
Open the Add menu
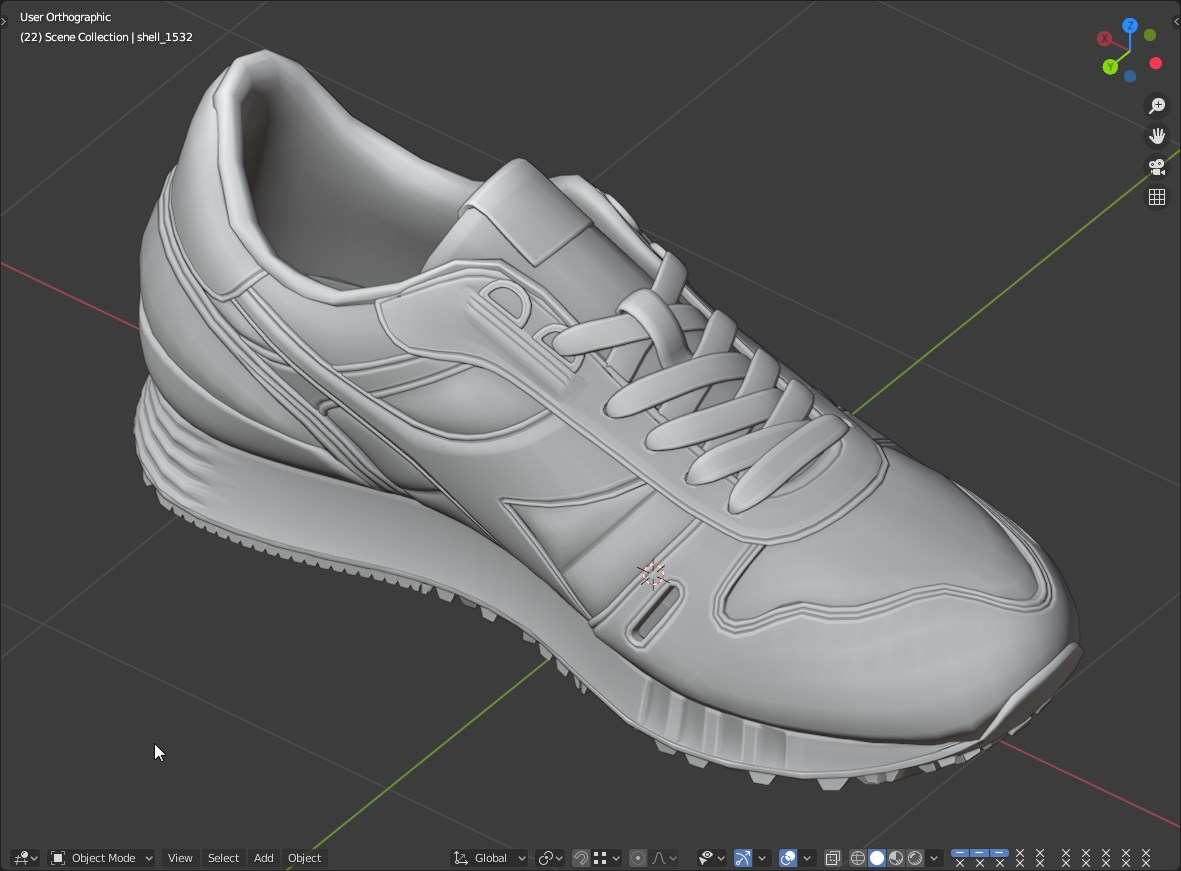coord(263,858)
